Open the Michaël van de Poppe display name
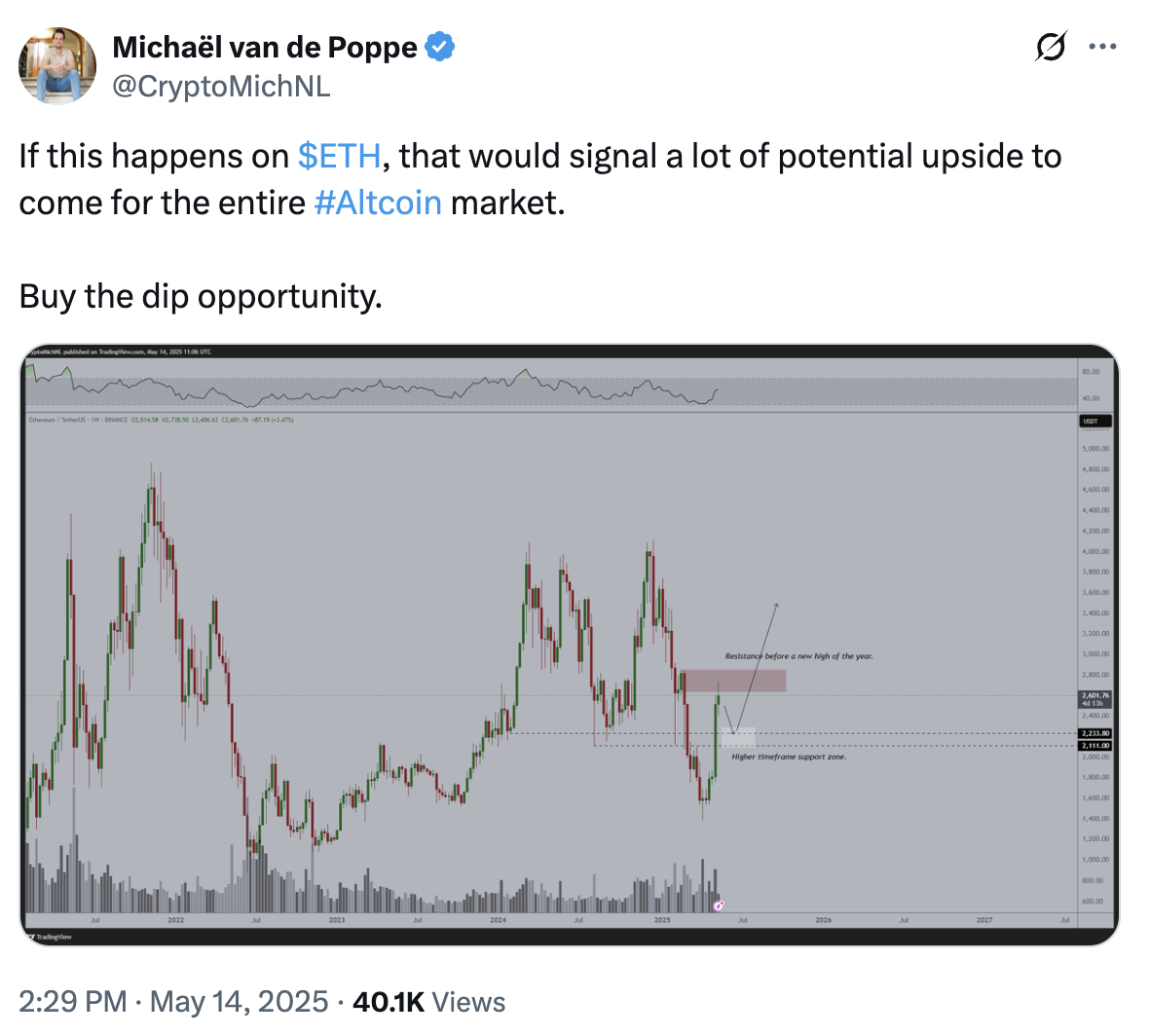The image size is (1150, 1036). click(265, 47)
